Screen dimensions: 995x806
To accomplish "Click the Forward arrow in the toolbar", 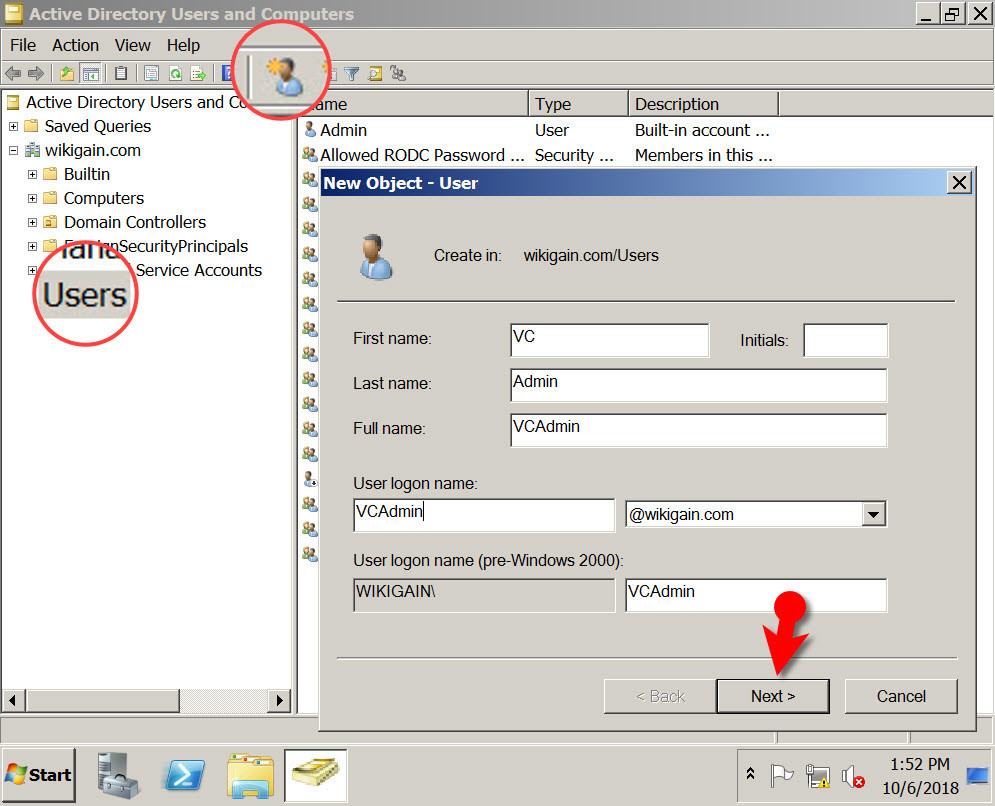I will [x=36, y=74].
